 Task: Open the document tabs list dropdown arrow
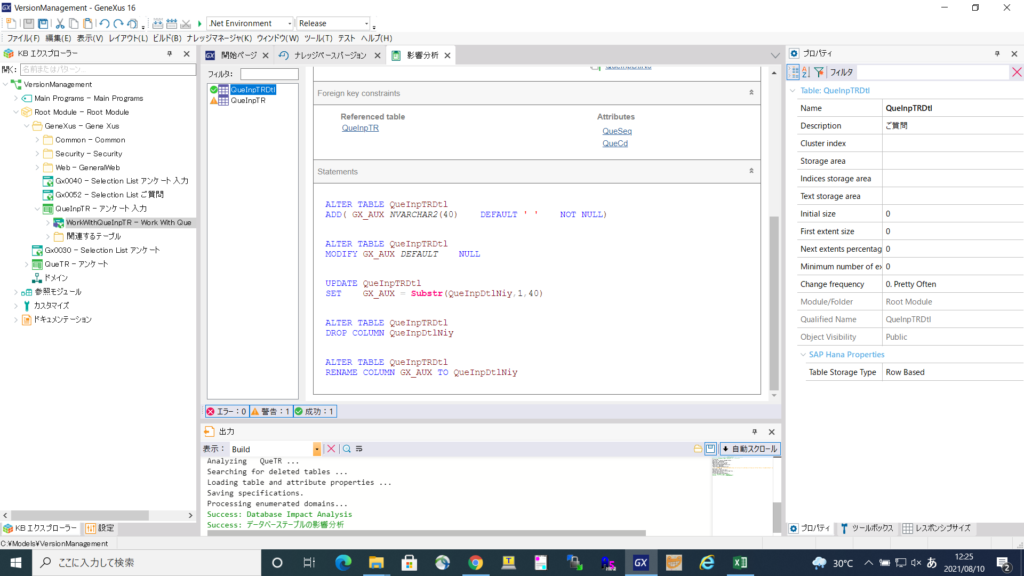pyautogui.click(x=775, y=56)
